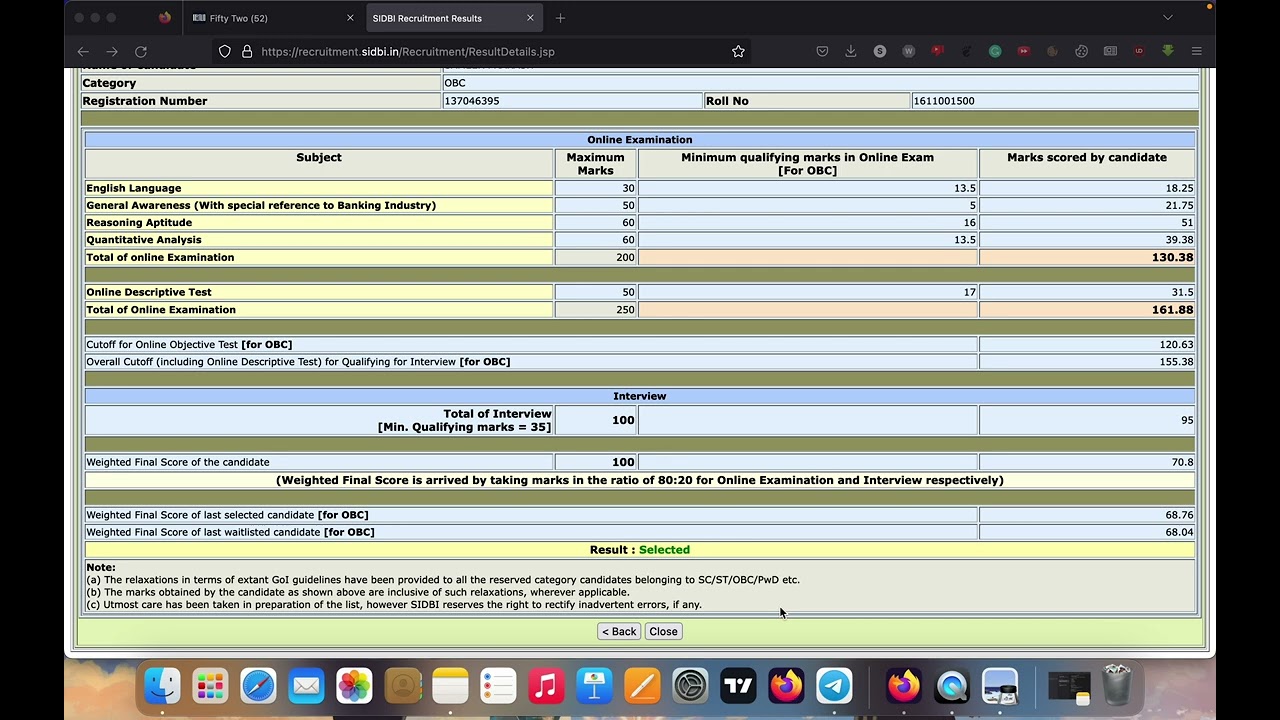Viewport: 1280px width, 720px height.
Task: Open Reminders app in the dock
Action: 498,686
